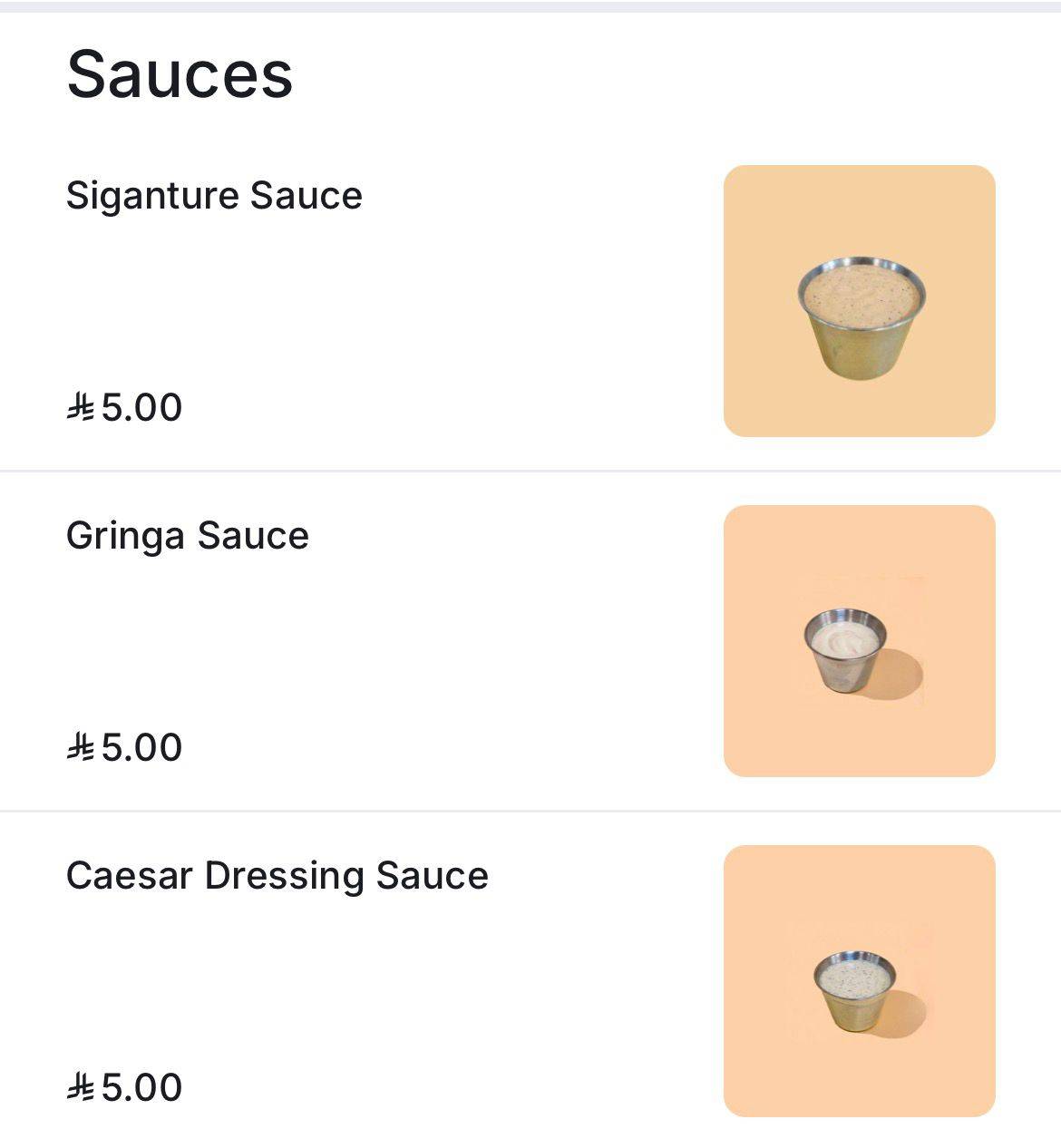1061x1148 pixels.
Task: Click the Riyal currency icon for Siganture Sauce
Action: [80, 407]
